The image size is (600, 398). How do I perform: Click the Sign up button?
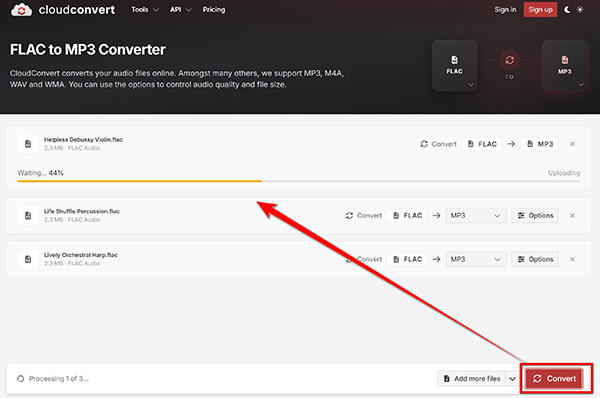pos(540,10)
